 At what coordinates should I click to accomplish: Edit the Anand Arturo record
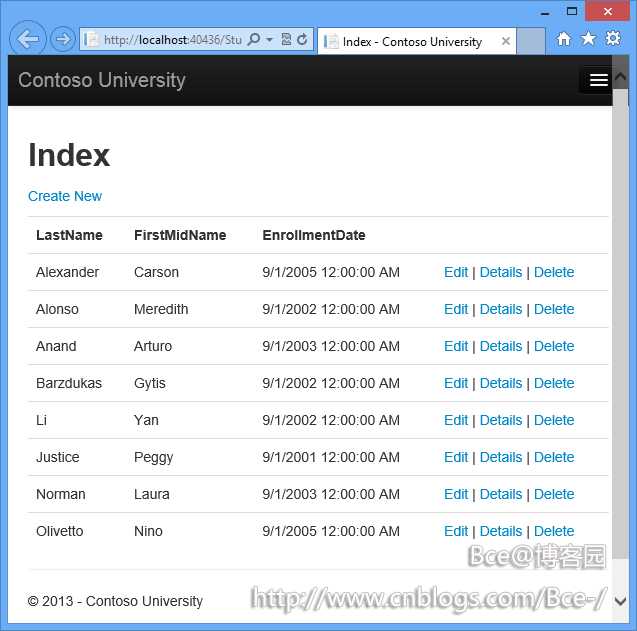456,346
